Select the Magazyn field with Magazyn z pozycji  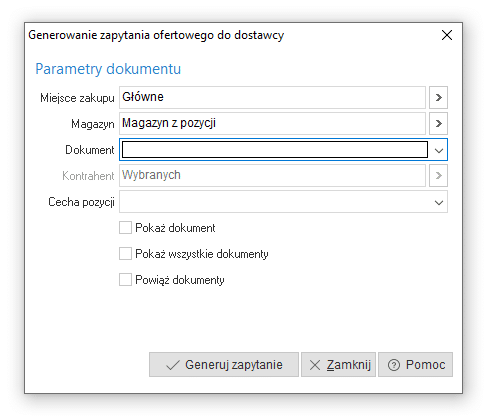coord(272,123)
